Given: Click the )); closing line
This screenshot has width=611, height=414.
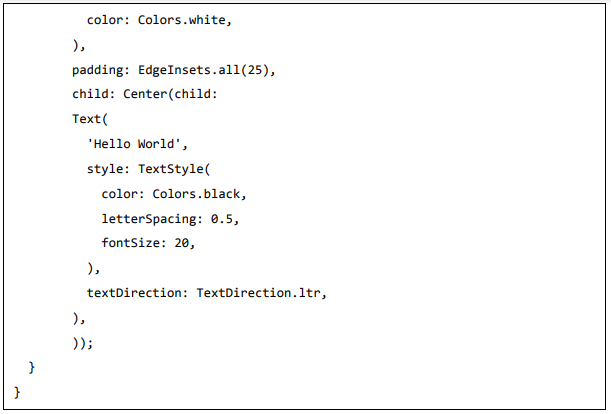Looking at the screenshot, I should tap(83, 342).
